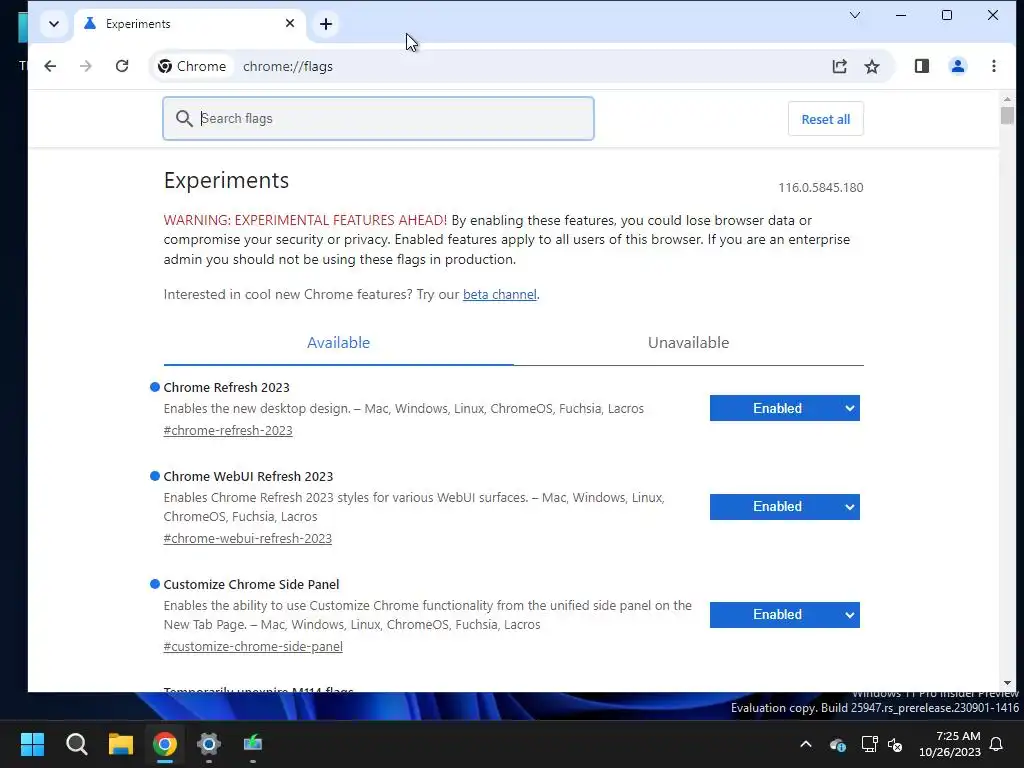Bookmark this page with star icon
Viewport: 1024px width, 768px height.
[872, 66]
